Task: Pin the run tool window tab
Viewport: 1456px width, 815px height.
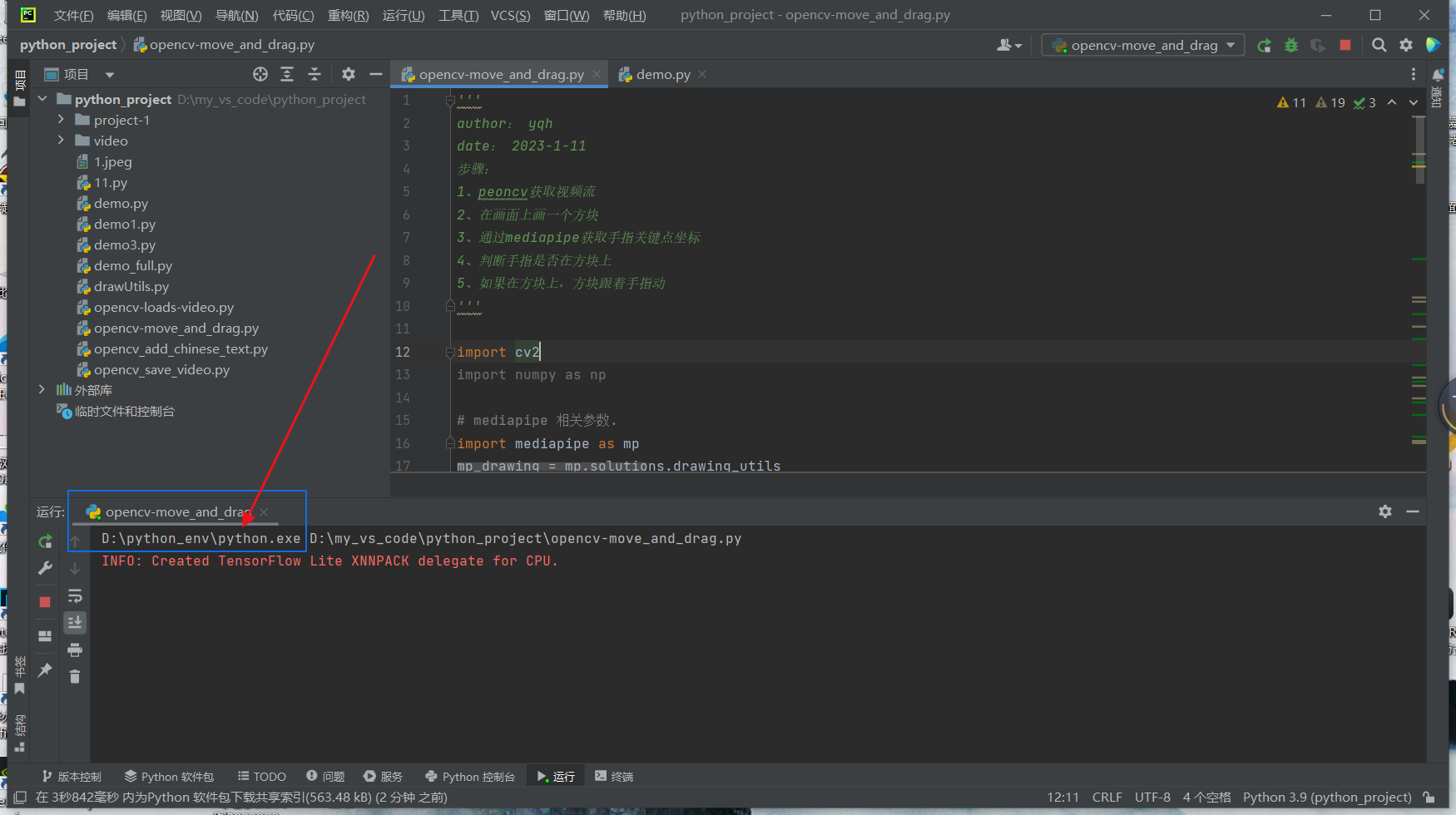Action: click(x=45, y=670)
